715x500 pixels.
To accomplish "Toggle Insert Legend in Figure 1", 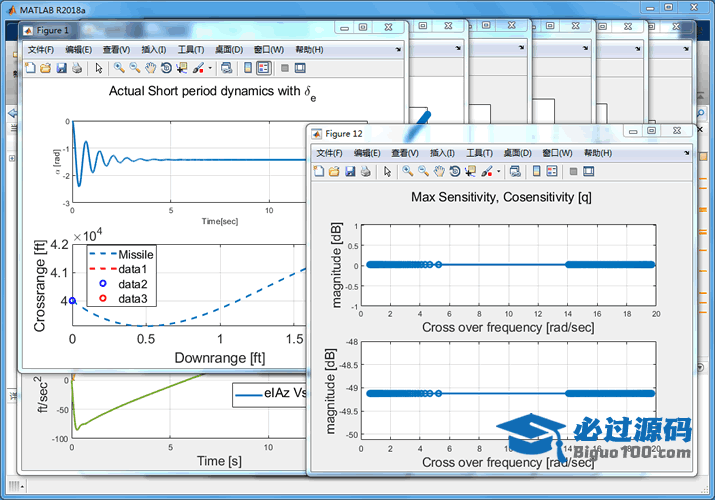I will 264,68.
